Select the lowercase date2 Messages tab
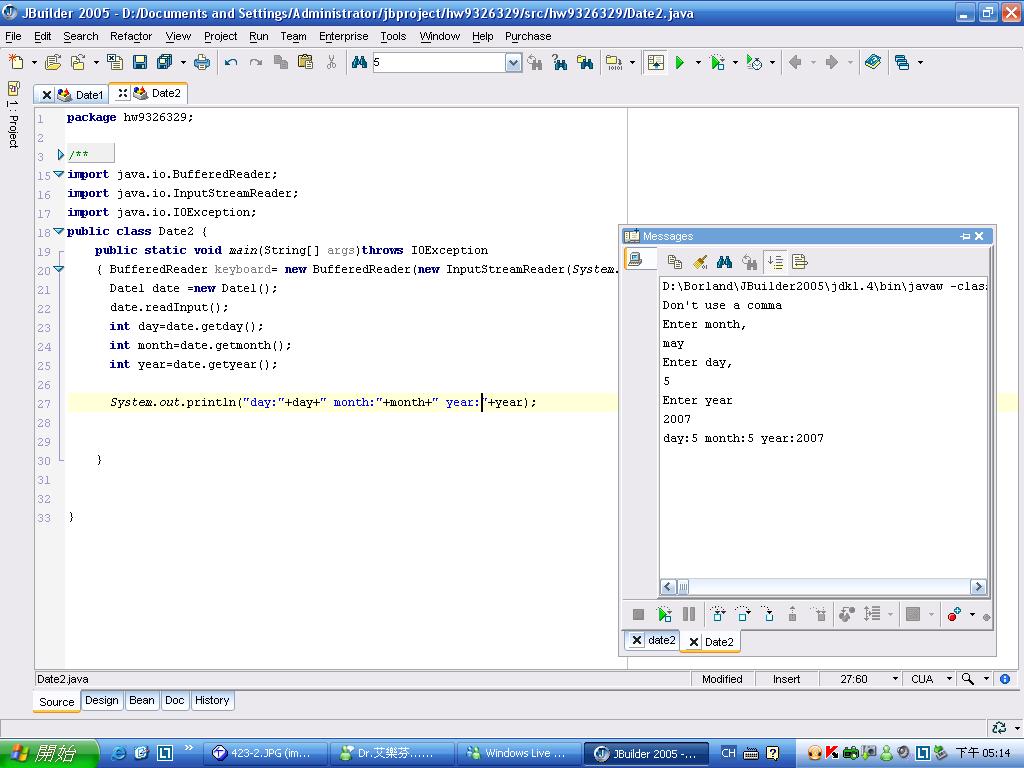Image resolution: width=1024 pixels, height=768 pixels. tap(661, 640)
